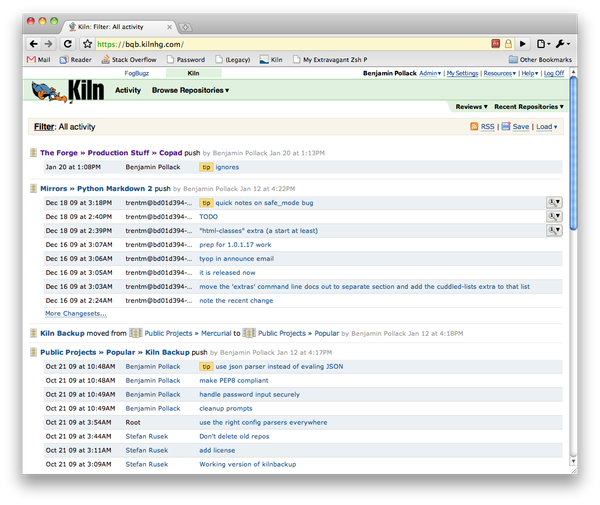Open the tyop in announce email changeset
This screenshot has width=600, height=505.
[236, 259]
